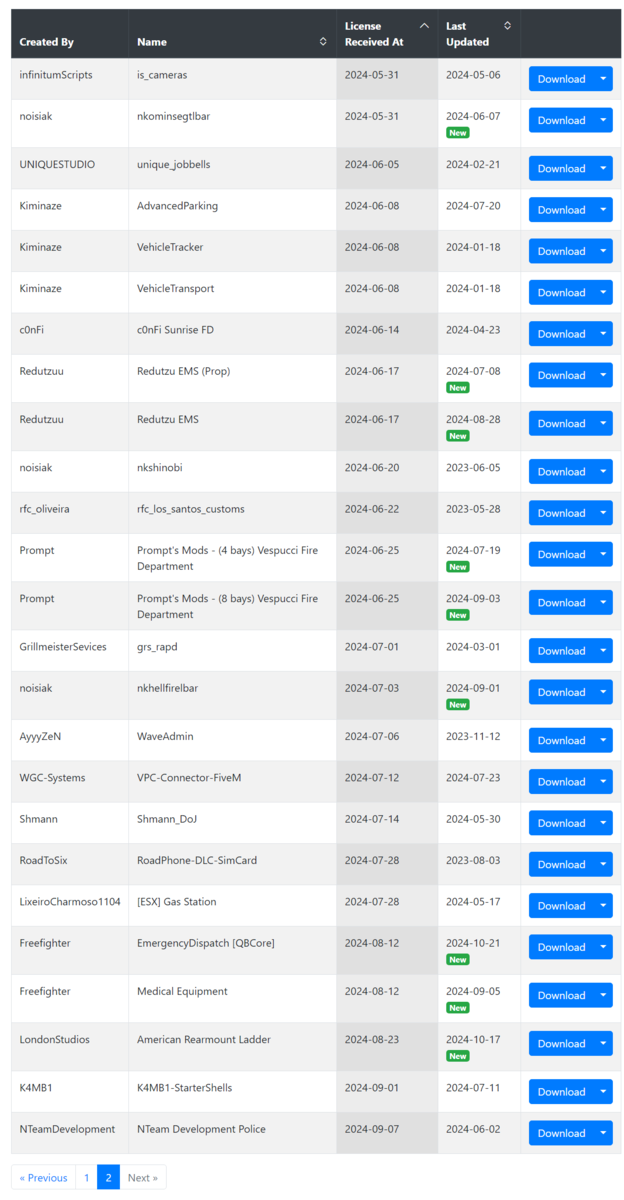This screenshot has height=1200, width=624.
Task: Expand download dropdown for Medical Equipment
Action: [x=603, y=995]
